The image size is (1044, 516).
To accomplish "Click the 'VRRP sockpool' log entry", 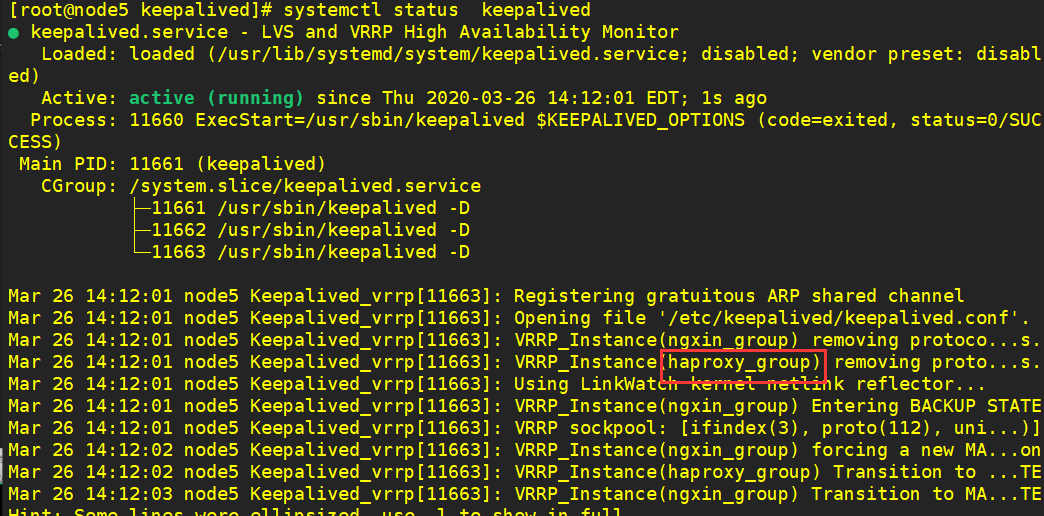I will [778, 428].
